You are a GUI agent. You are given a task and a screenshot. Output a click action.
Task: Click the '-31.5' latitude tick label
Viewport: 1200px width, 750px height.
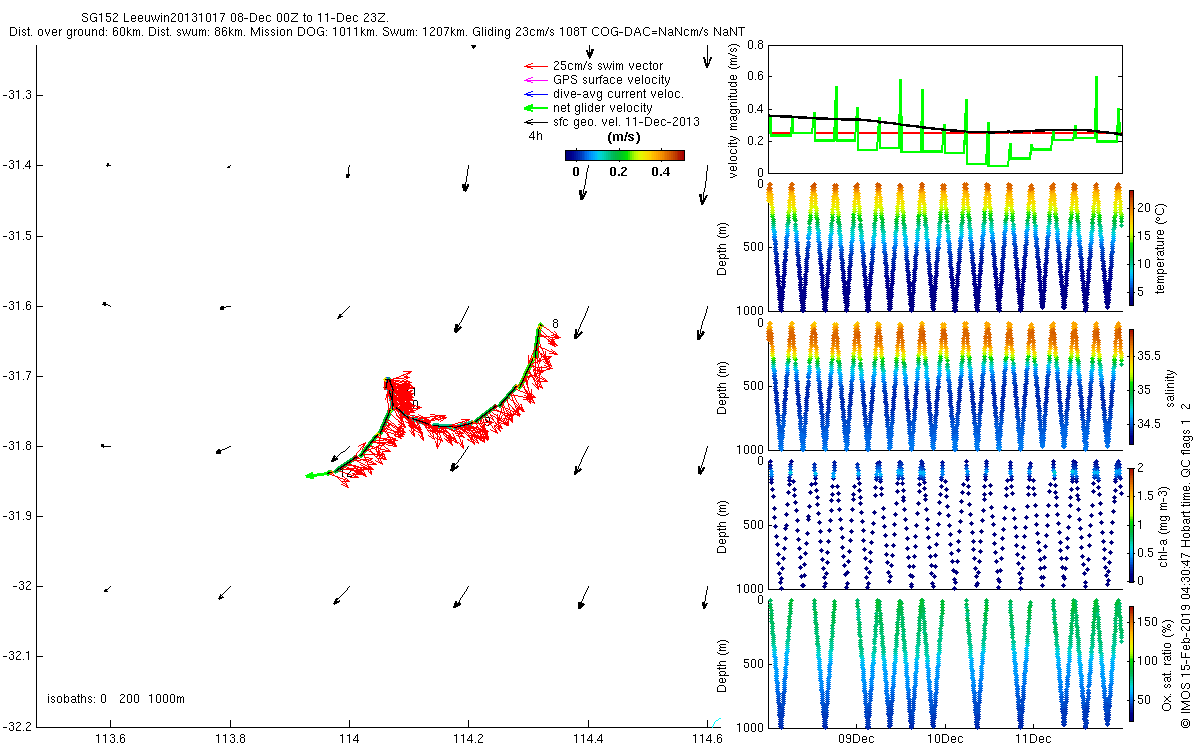click(17, 235)
